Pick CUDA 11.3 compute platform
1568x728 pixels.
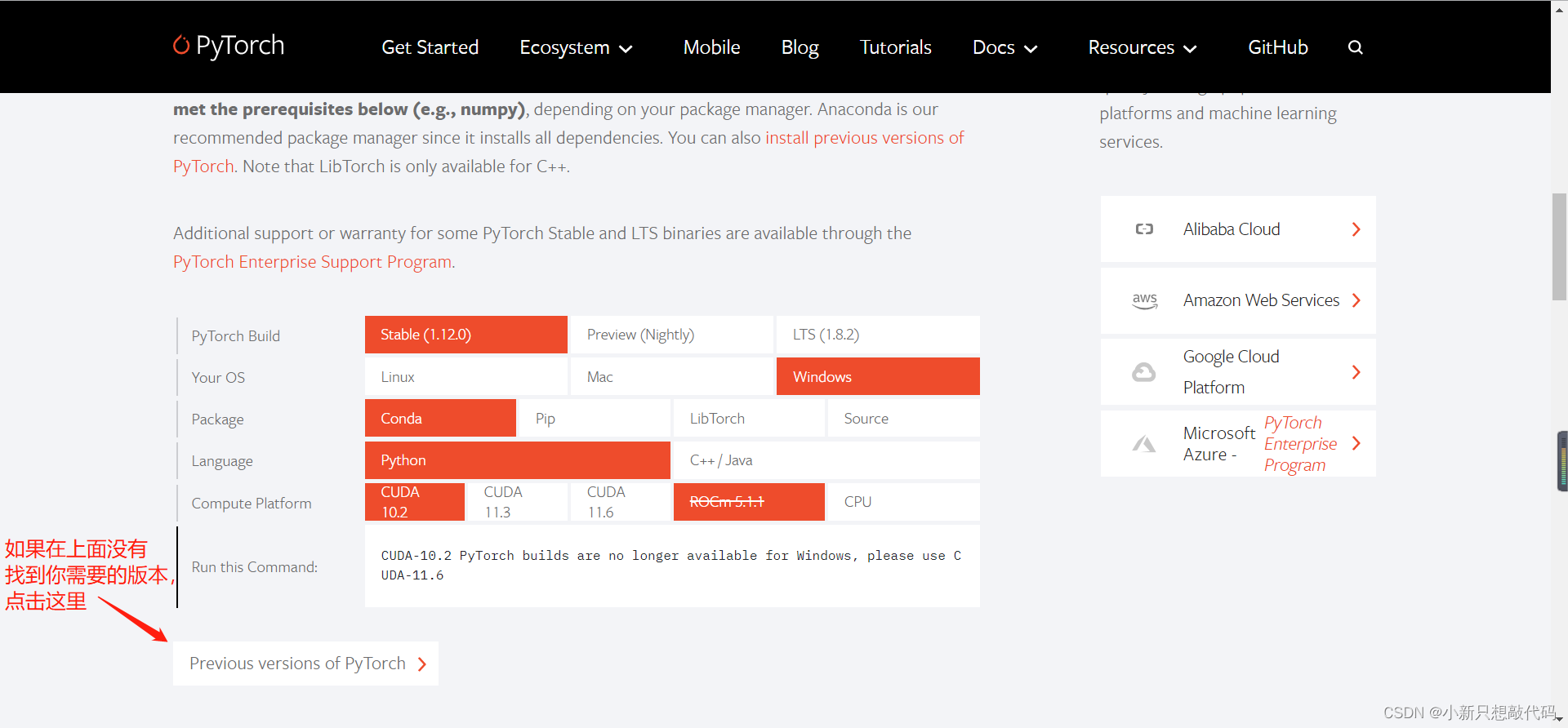pos(518,502)
